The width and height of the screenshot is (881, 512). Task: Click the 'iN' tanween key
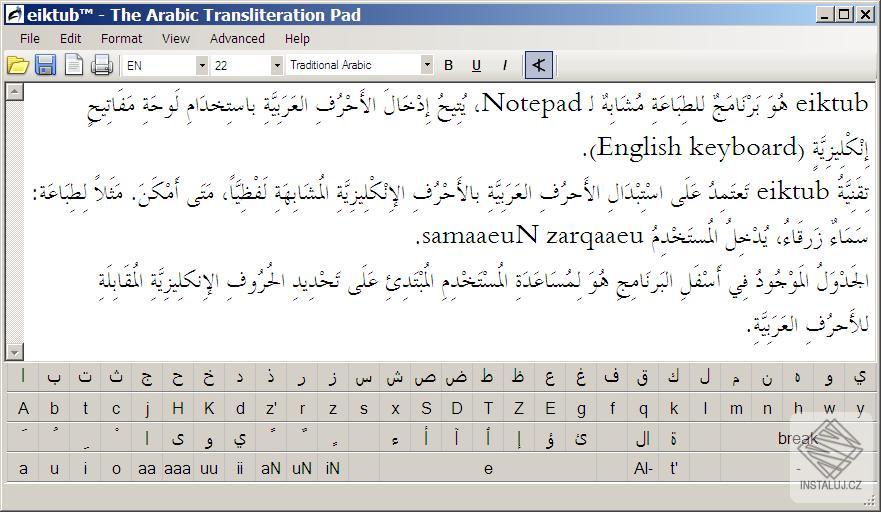pyautogui.click(x=333, y=468)
